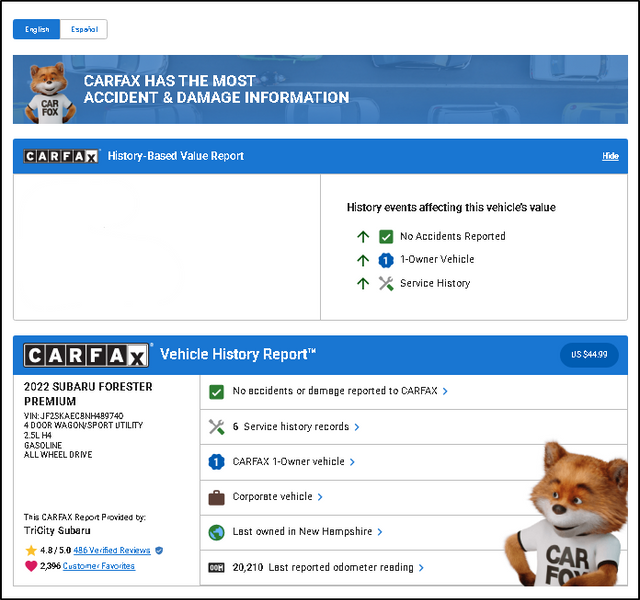Click 'GASOLINE' fuel type text
The image size is (640, 600).
43,445
